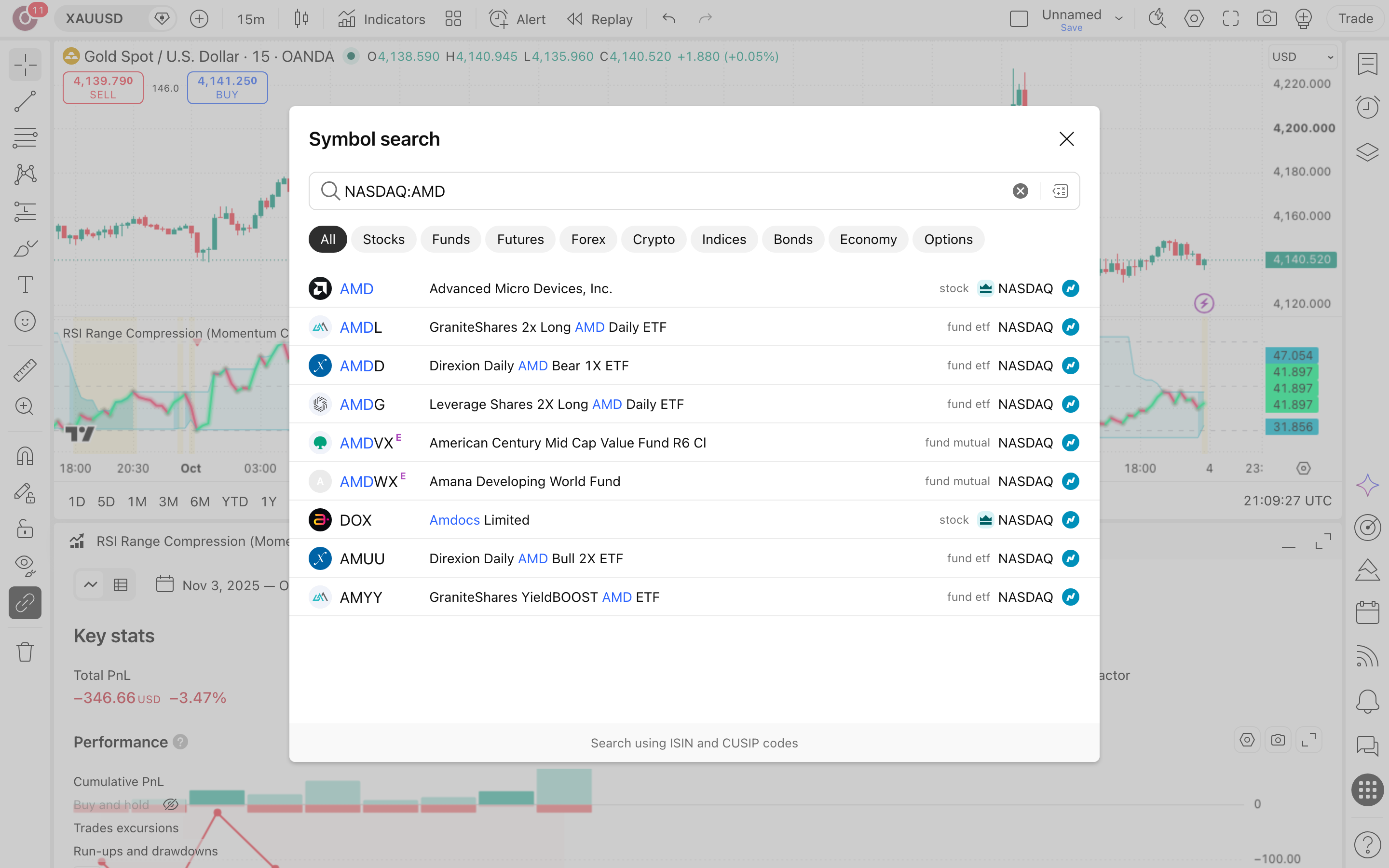Close the Symbol search dialog

1066,139
